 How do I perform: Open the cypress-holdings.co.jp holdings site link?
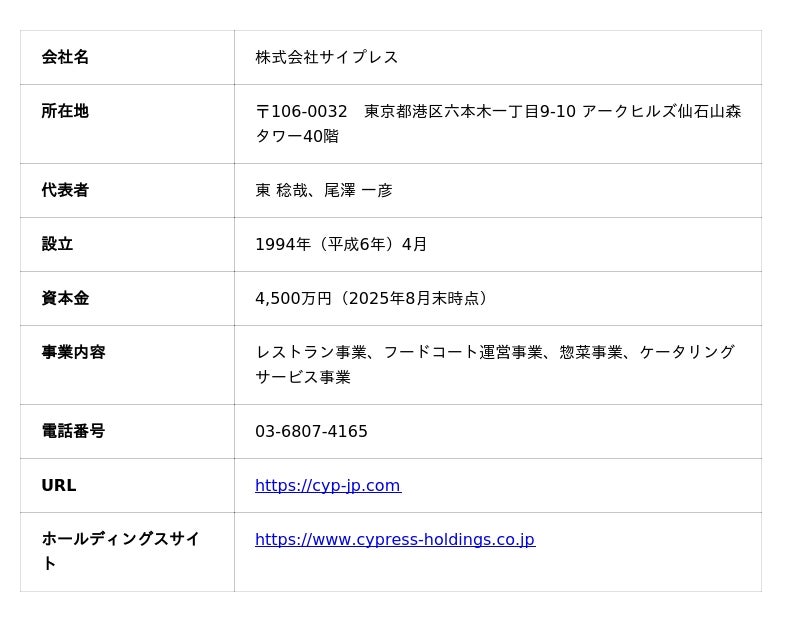pos(395,539)
